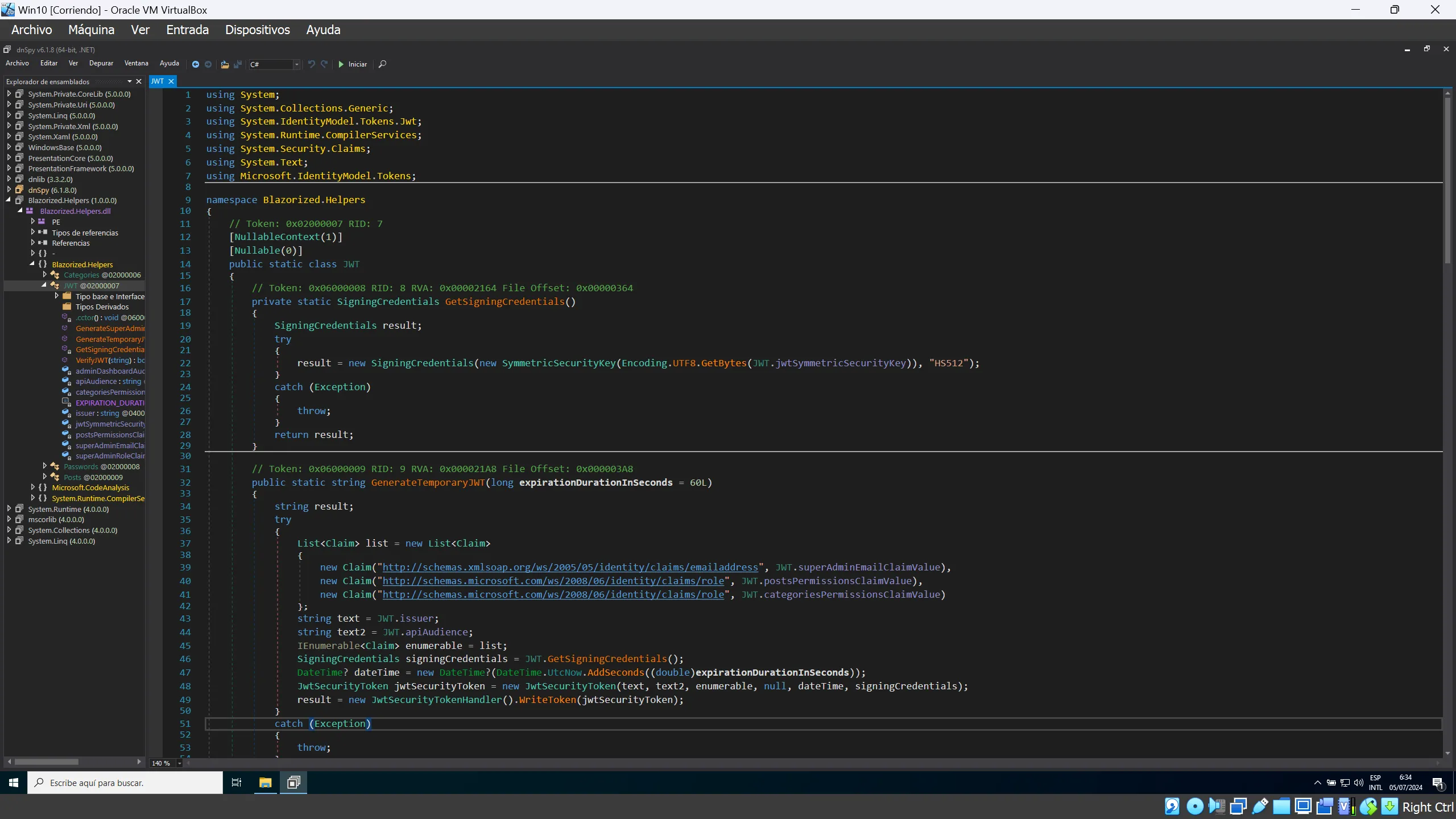This screenshot has width=1456, height=819.
Task: Collapse the Blazorized.Helpers namespace node
Action: click(32, 264)
